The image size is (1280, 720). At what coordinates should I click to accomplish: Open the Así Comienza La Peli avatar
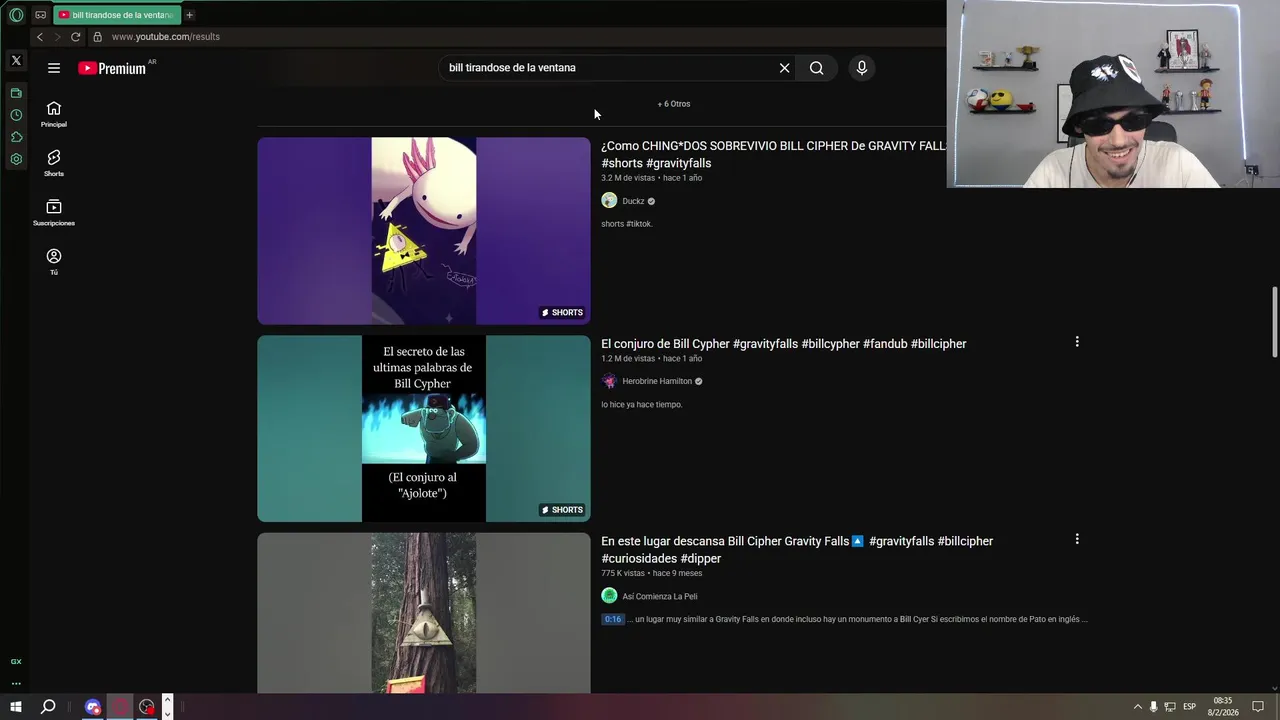click(x=609, y=596)
